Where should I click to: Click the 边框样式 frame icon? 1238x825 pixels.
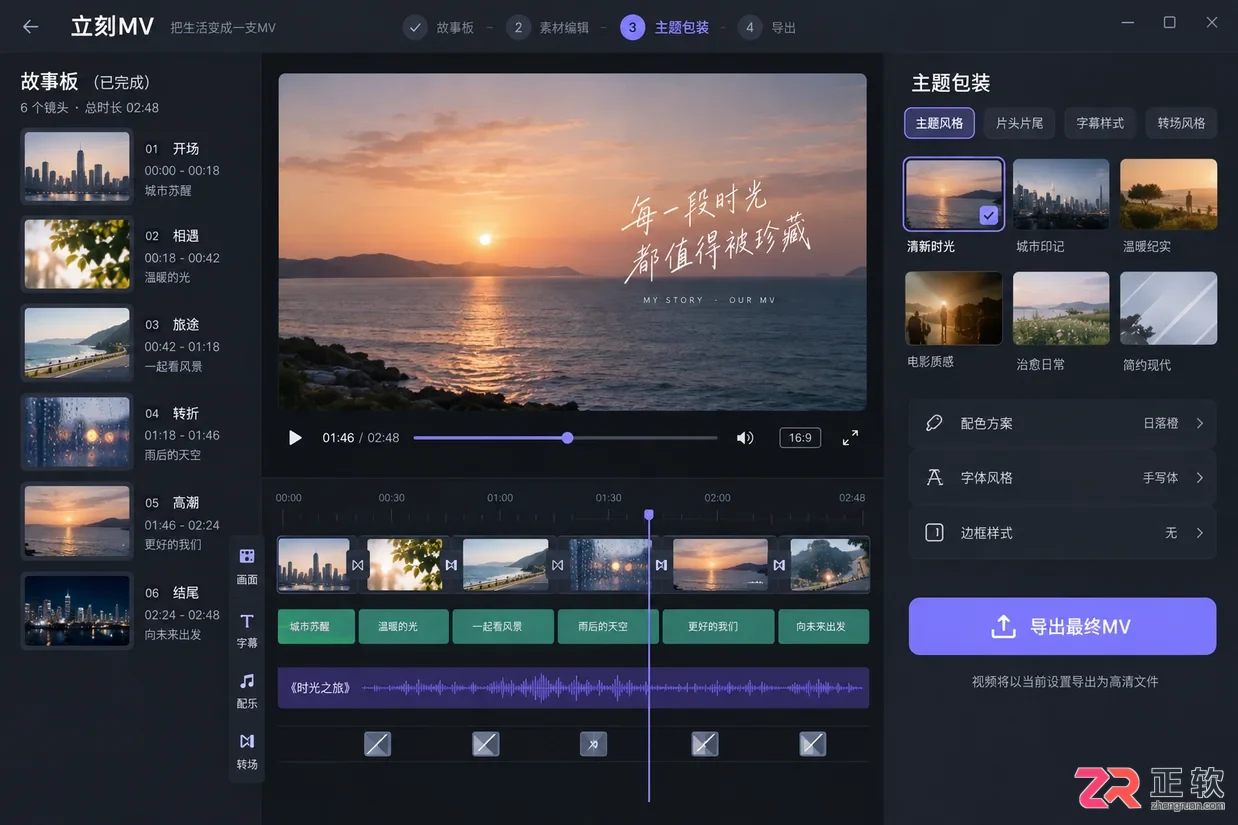click(934, 533)
